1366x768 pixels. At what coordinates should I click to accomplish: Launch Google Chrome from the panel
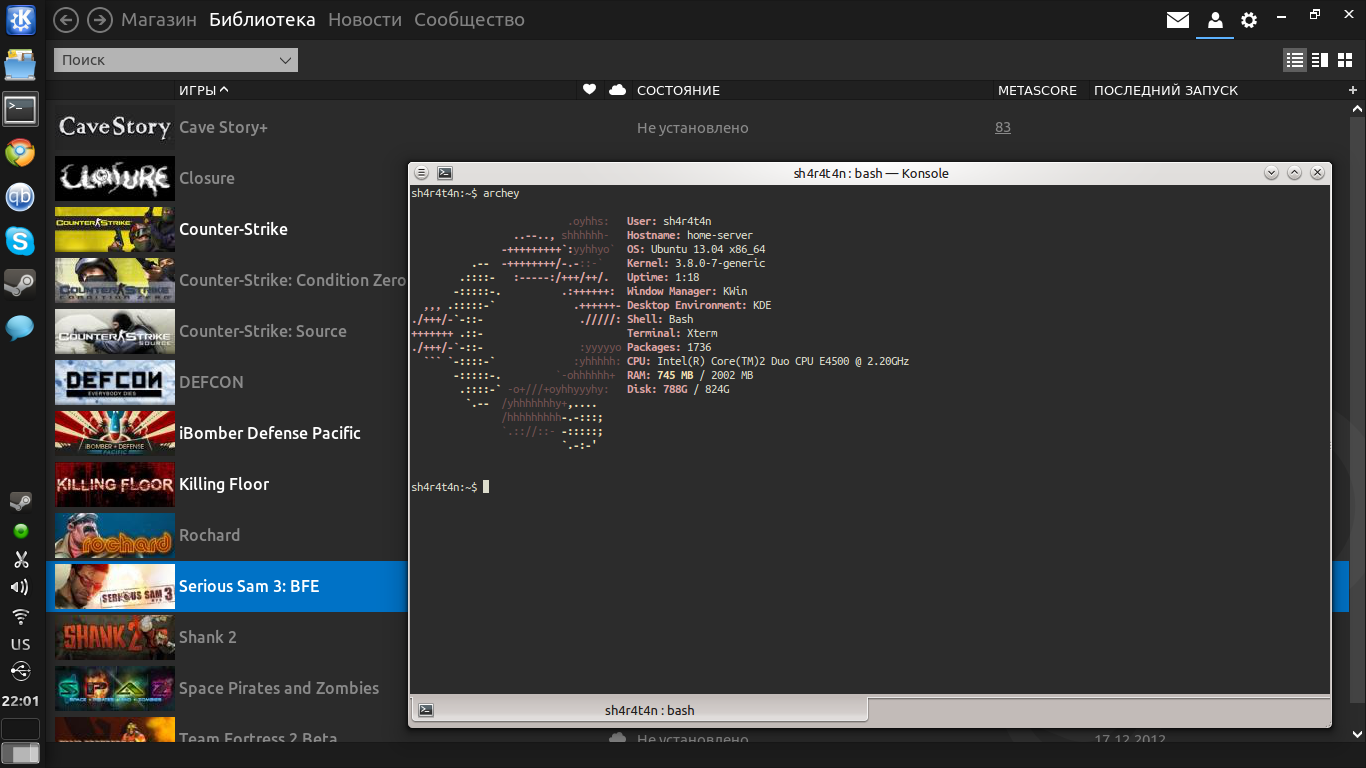coord(20,153)
